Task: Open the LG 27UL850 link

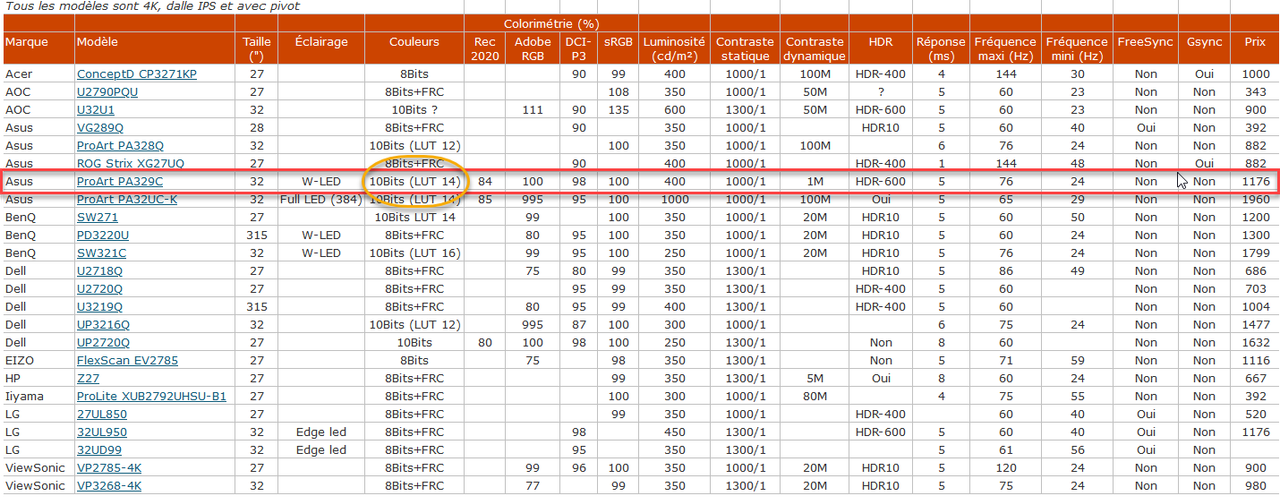Action: pyautogui.click(x=102, y=415)
